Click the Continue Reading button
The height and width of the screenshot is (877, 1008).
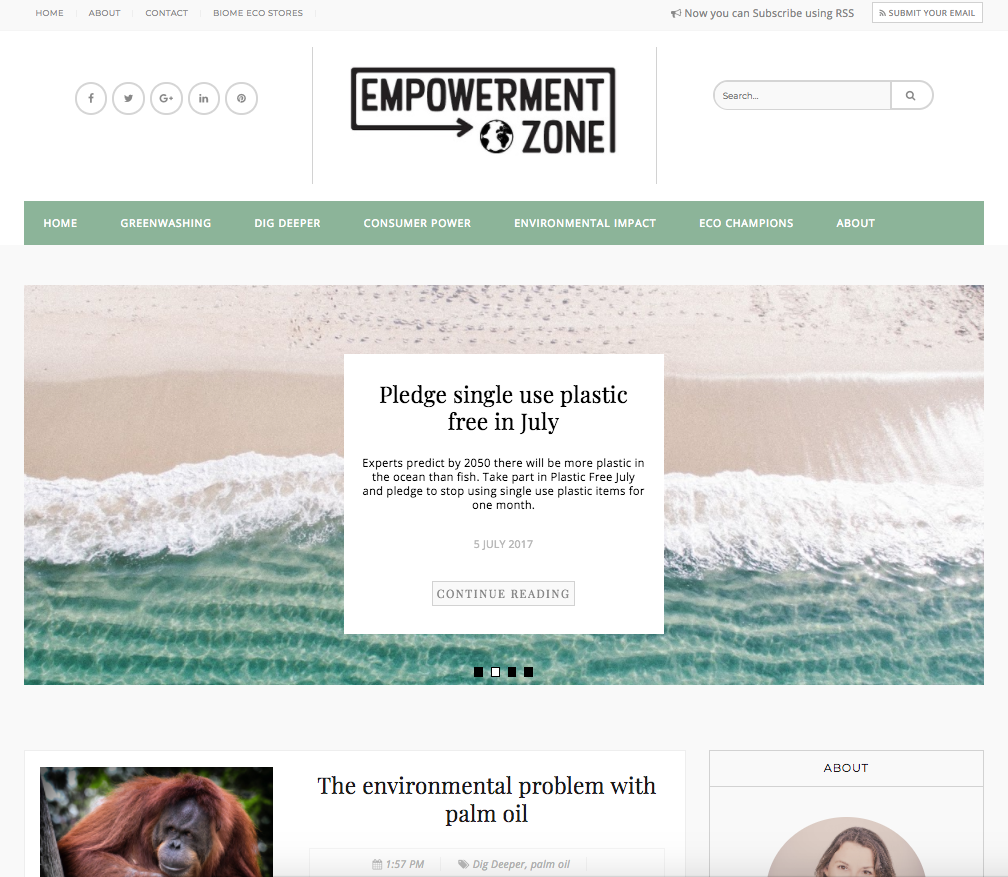[503, 593]
